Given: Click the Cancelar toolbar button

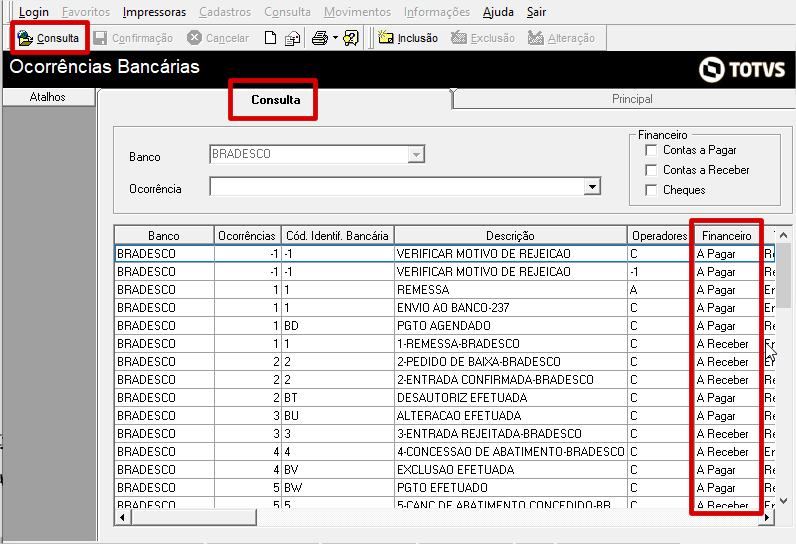Looking at the screenshot, I should click(218, 38).
